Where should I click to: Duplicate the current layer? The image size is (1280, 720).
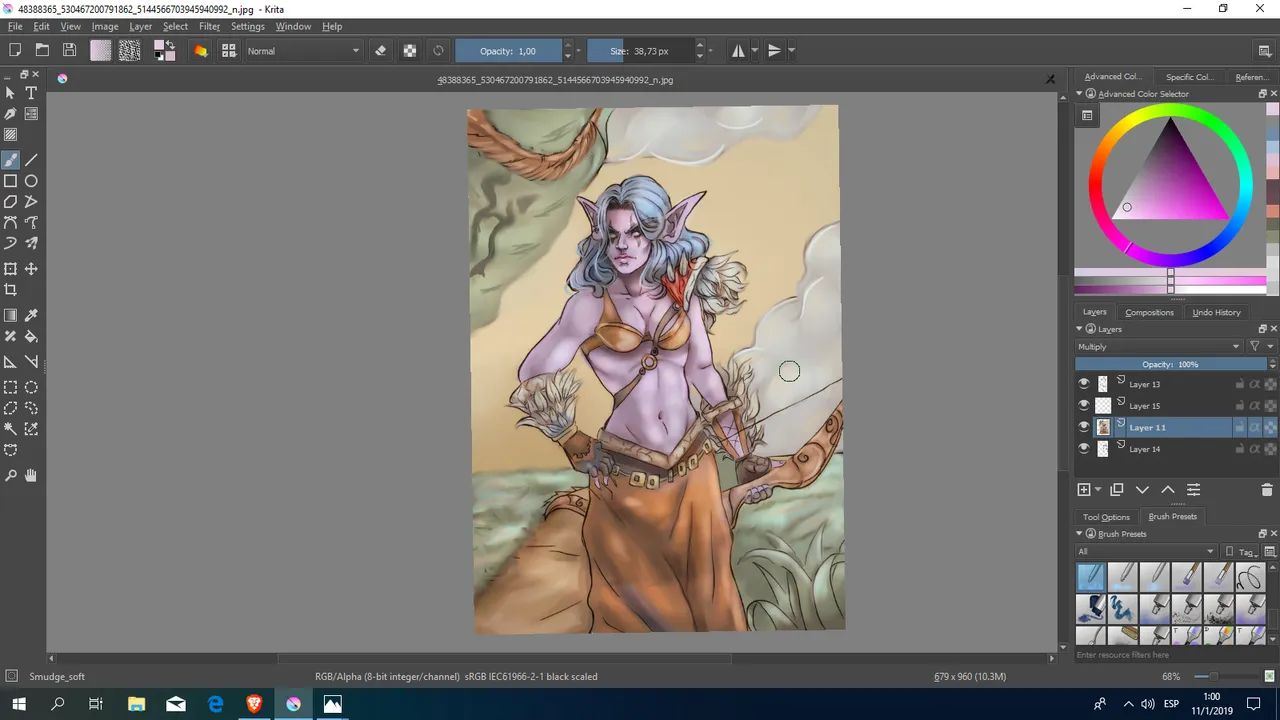point(1117,490)
